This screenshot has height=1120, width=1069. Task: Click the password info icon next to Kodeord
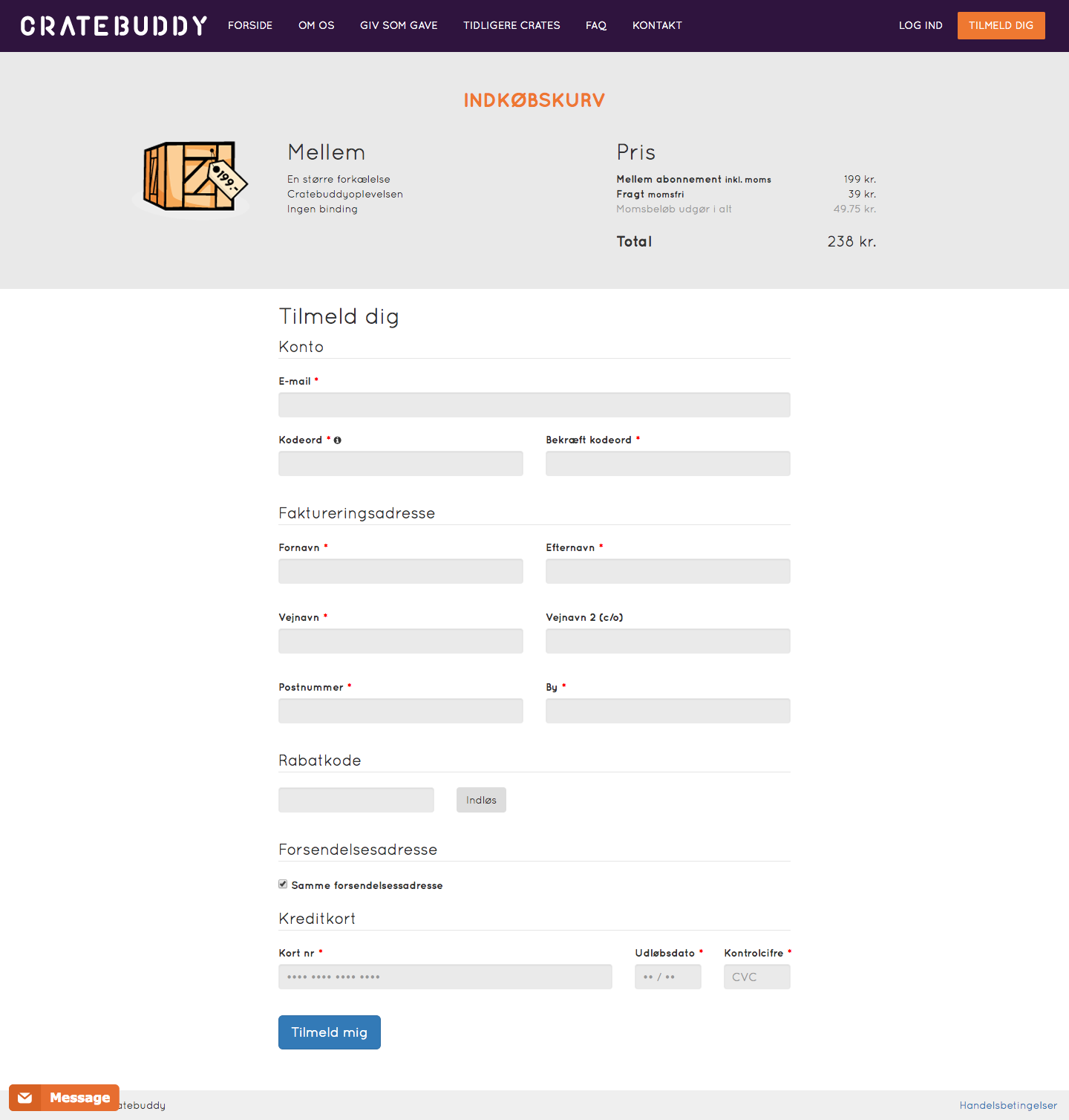[338, 440]
